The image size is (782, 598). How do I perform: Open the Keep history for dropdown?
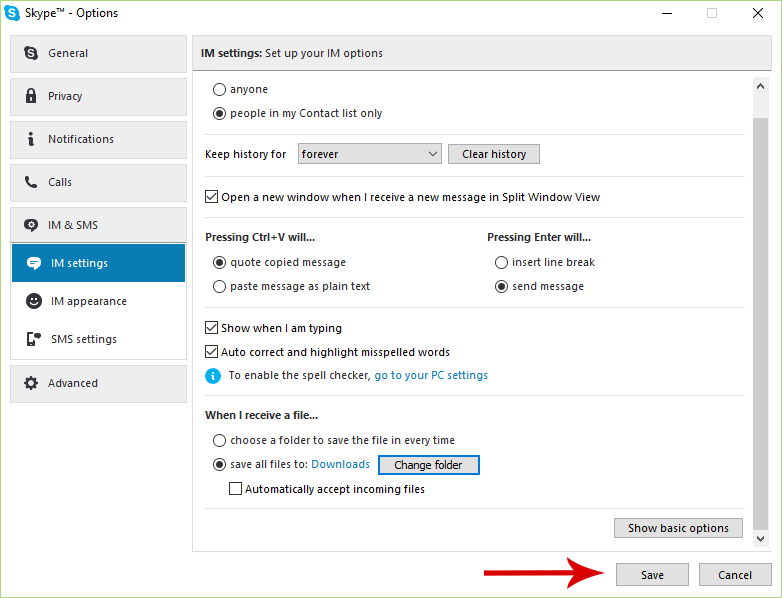pyautogui.click(x=369, y=154)
